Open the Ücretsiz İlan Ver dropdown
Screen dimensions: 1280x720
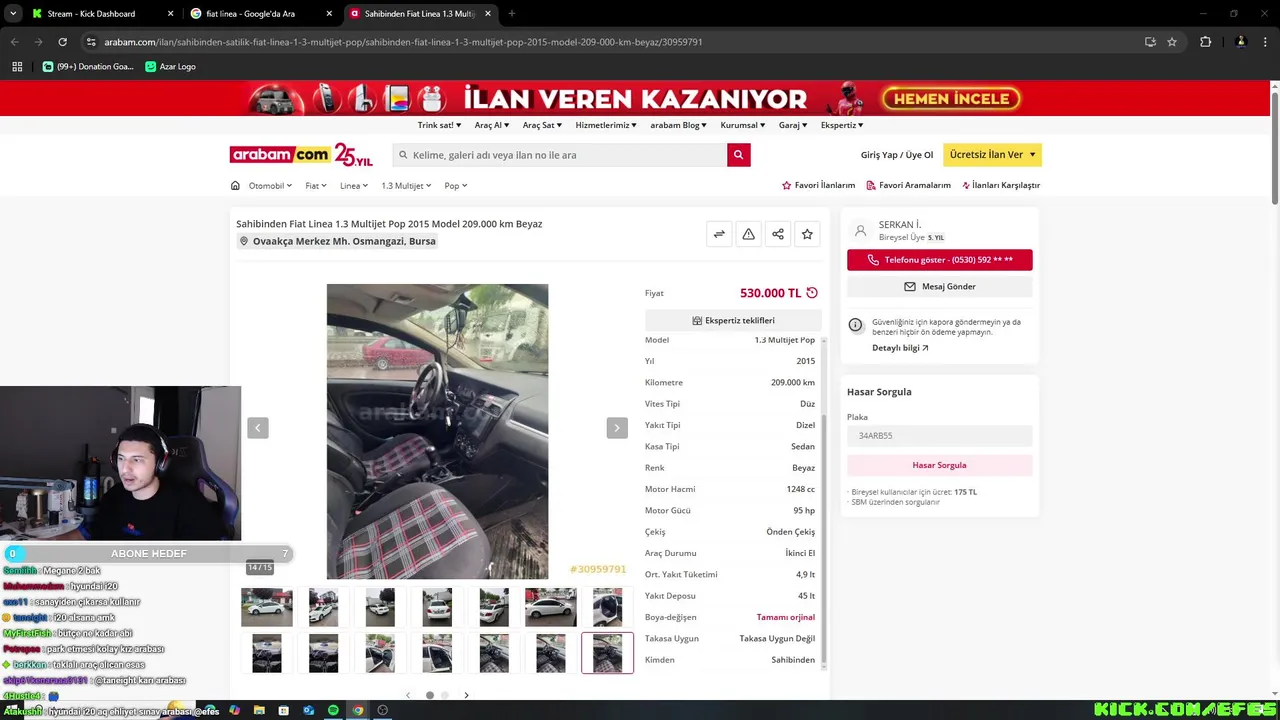tap(992, 155)
